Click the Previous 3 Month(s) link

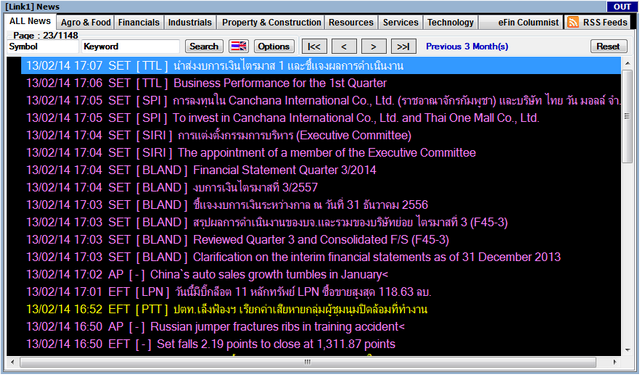pos(467,47)
